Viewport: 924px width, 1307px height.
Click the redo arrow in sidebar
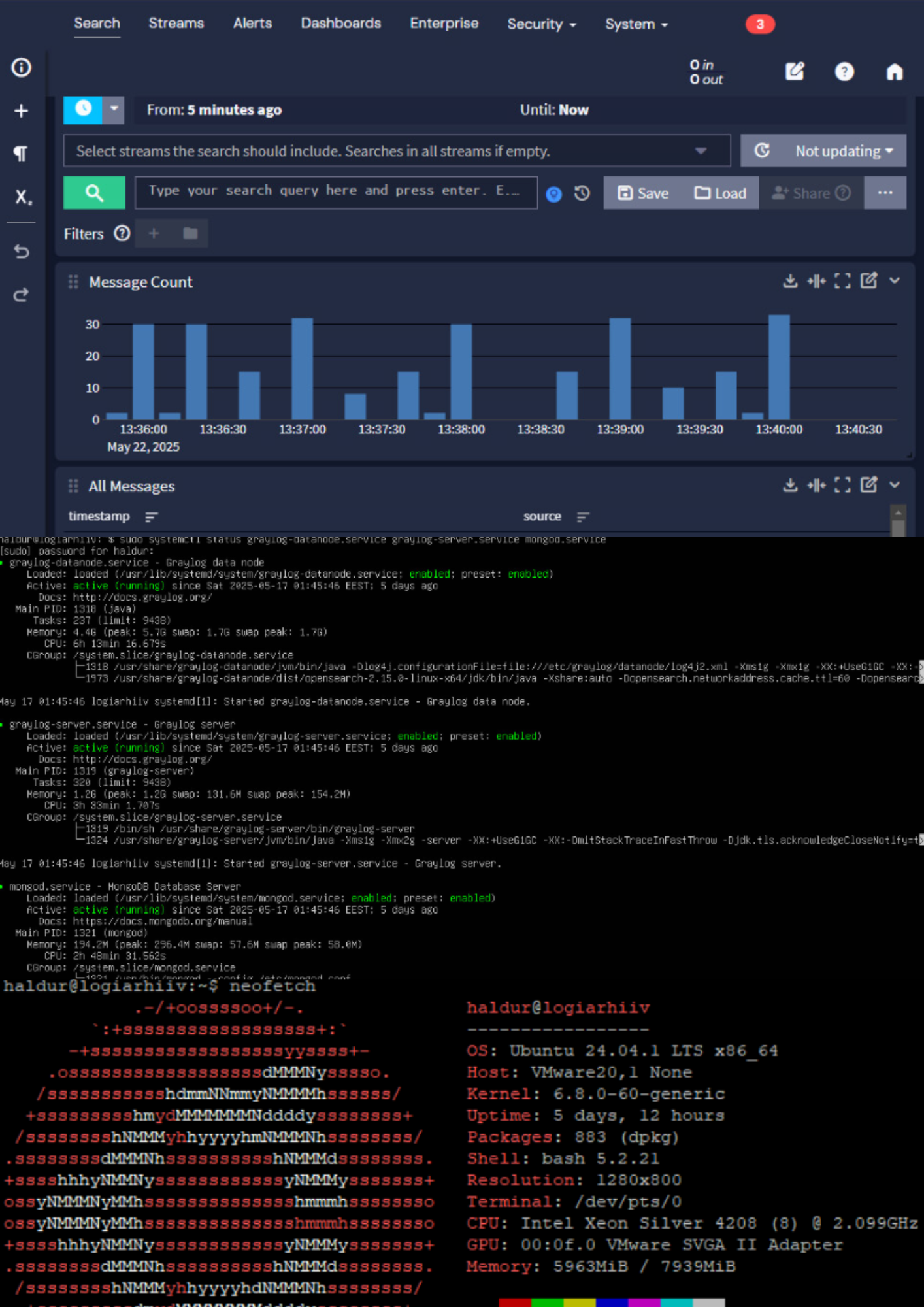[x=22, y=295]
